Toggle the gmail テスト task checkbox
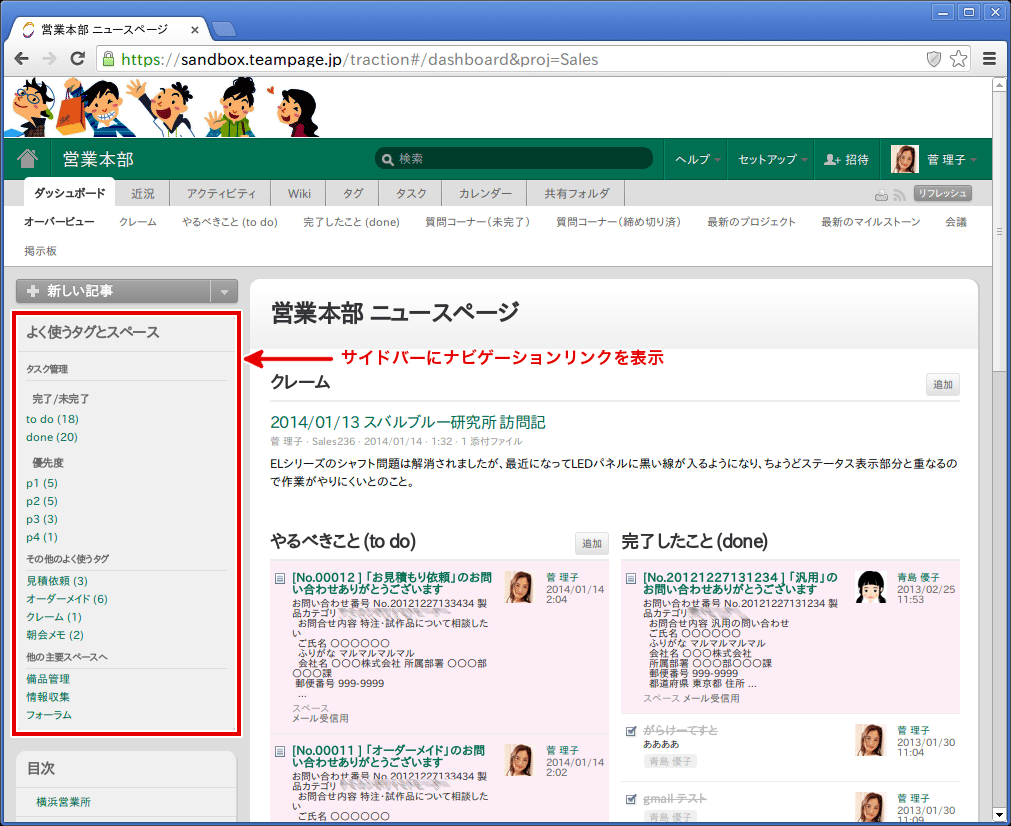The height and width of the screenshot is (826, 1011). (x=630, y=799)
